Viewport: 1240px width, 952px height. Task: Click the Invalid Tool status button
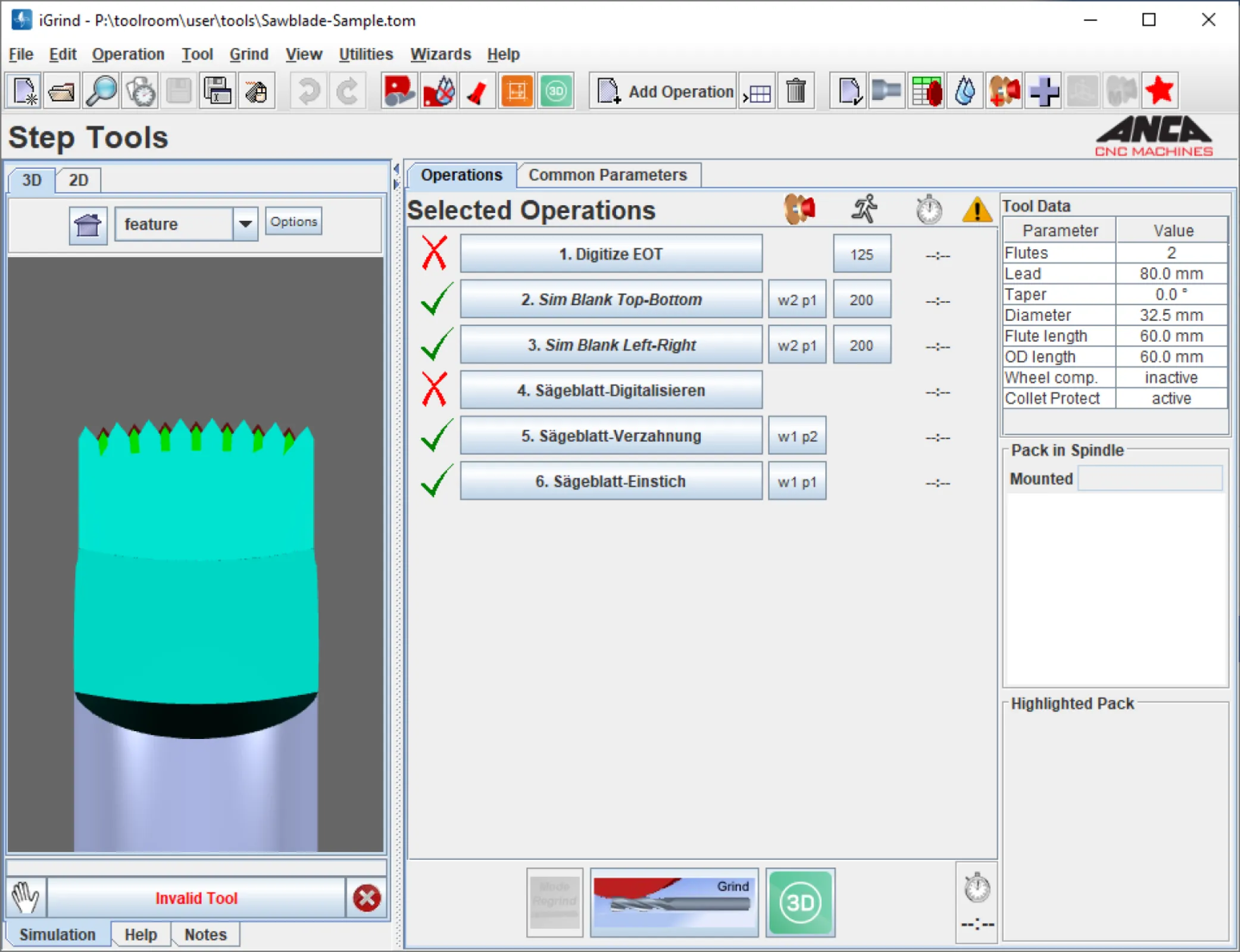pyautogui.click(x=196, y=898)
